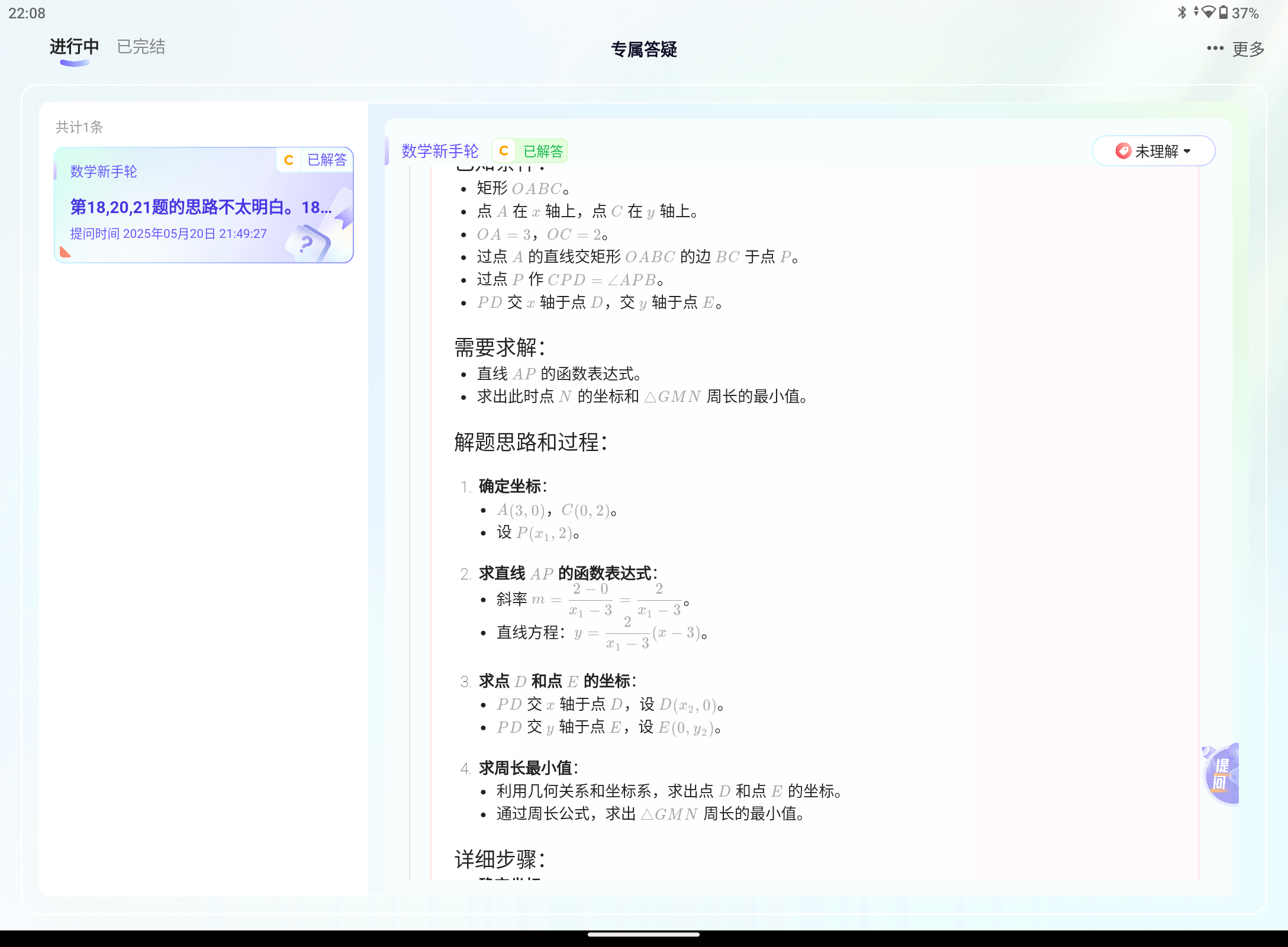Click the 求周长最小值 step title
The width and height of the screenshot is (1288, 947).
pos(528,768)
